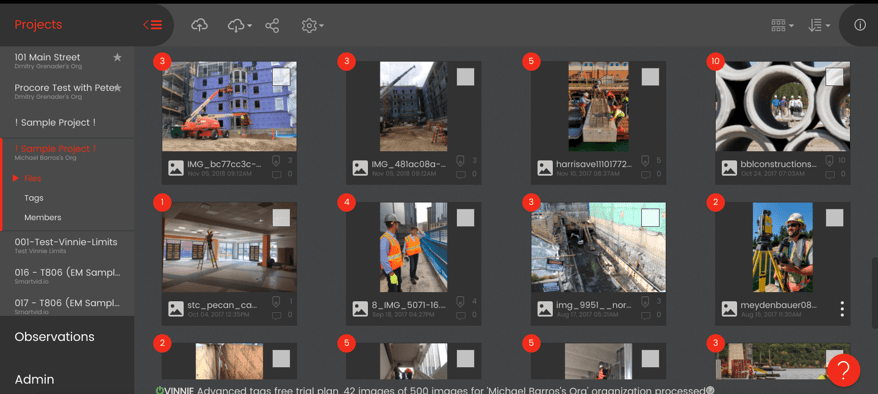Click the red 3 badge on img_9951__nor
This screenshot has width=878, height=394.
(531, 203)
